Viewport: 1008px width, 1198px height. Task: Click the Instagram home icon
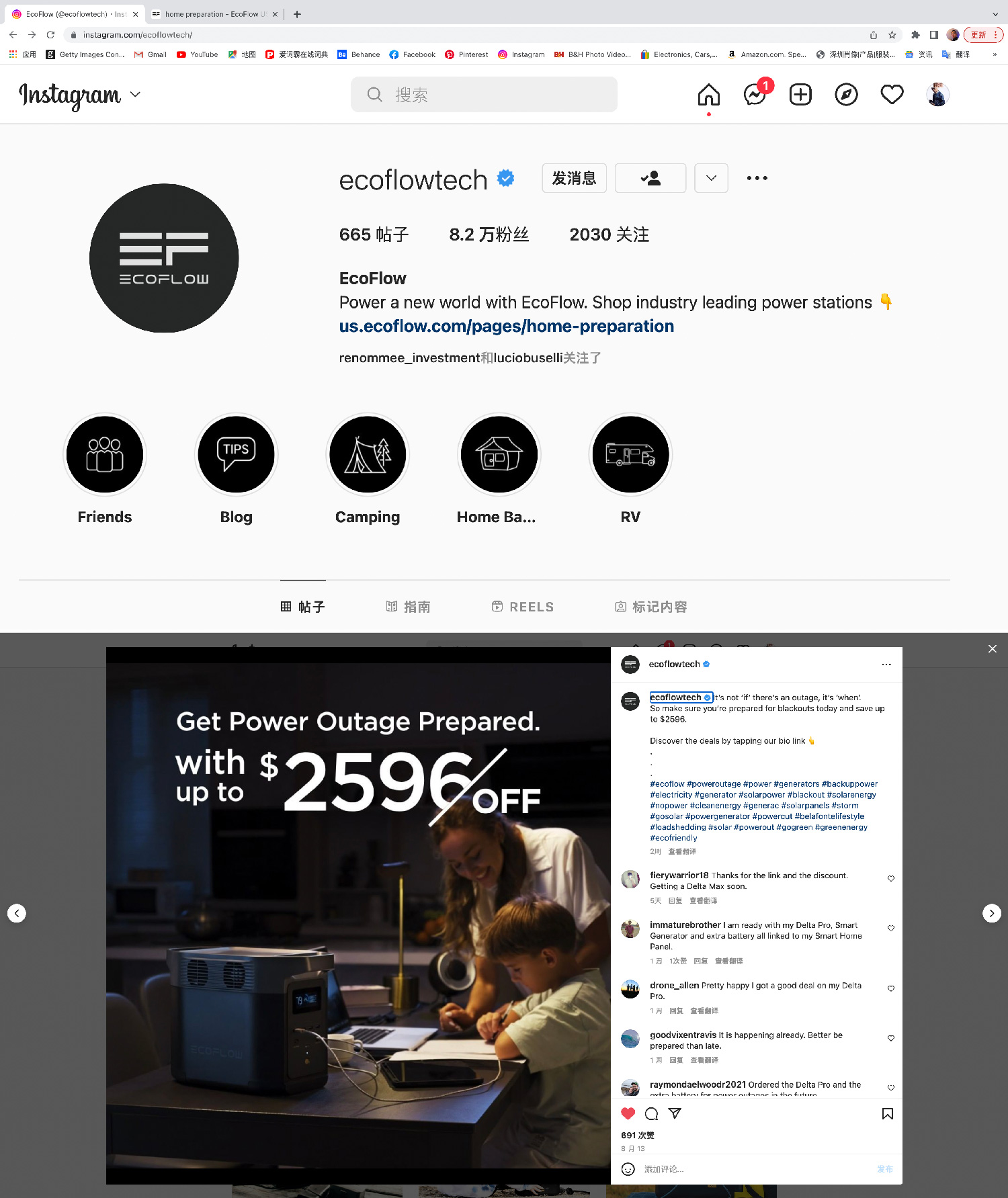(709, 95)
